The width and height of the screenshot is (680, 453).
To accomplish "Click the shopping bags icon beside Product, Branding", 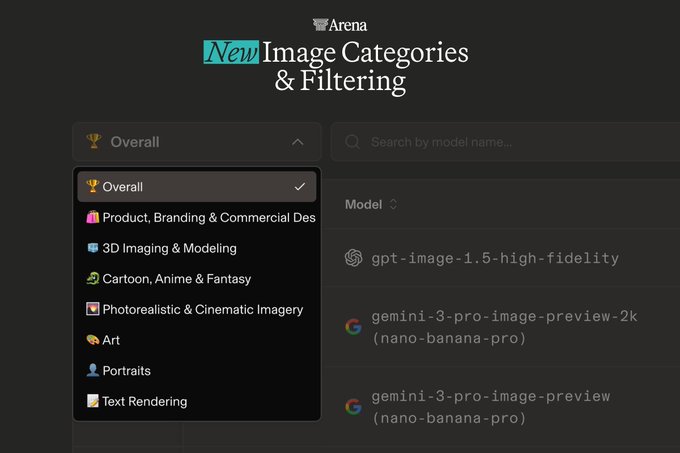I will (x=92, y=217).
